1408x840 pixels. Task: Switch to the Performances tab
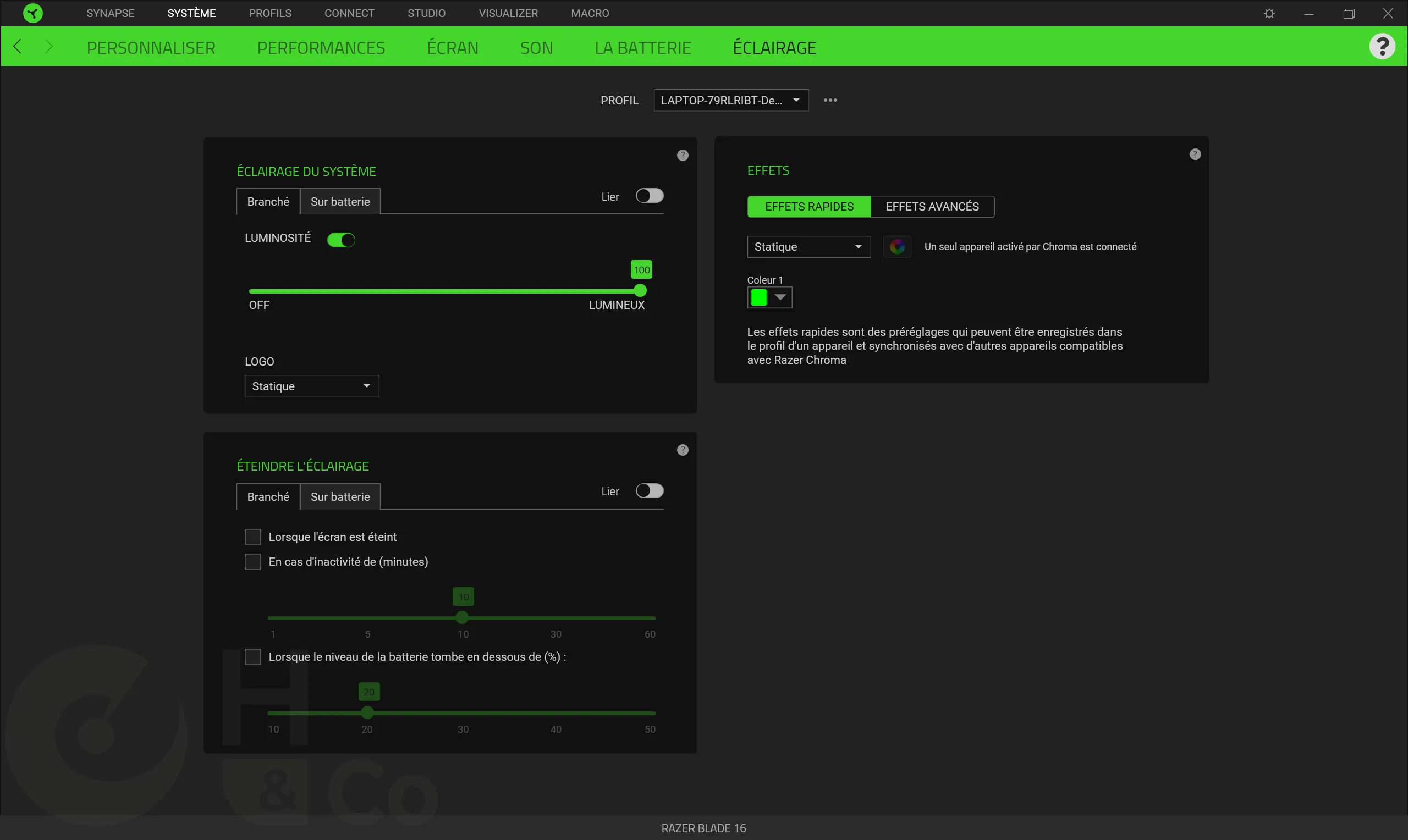[x=321, y=47]
